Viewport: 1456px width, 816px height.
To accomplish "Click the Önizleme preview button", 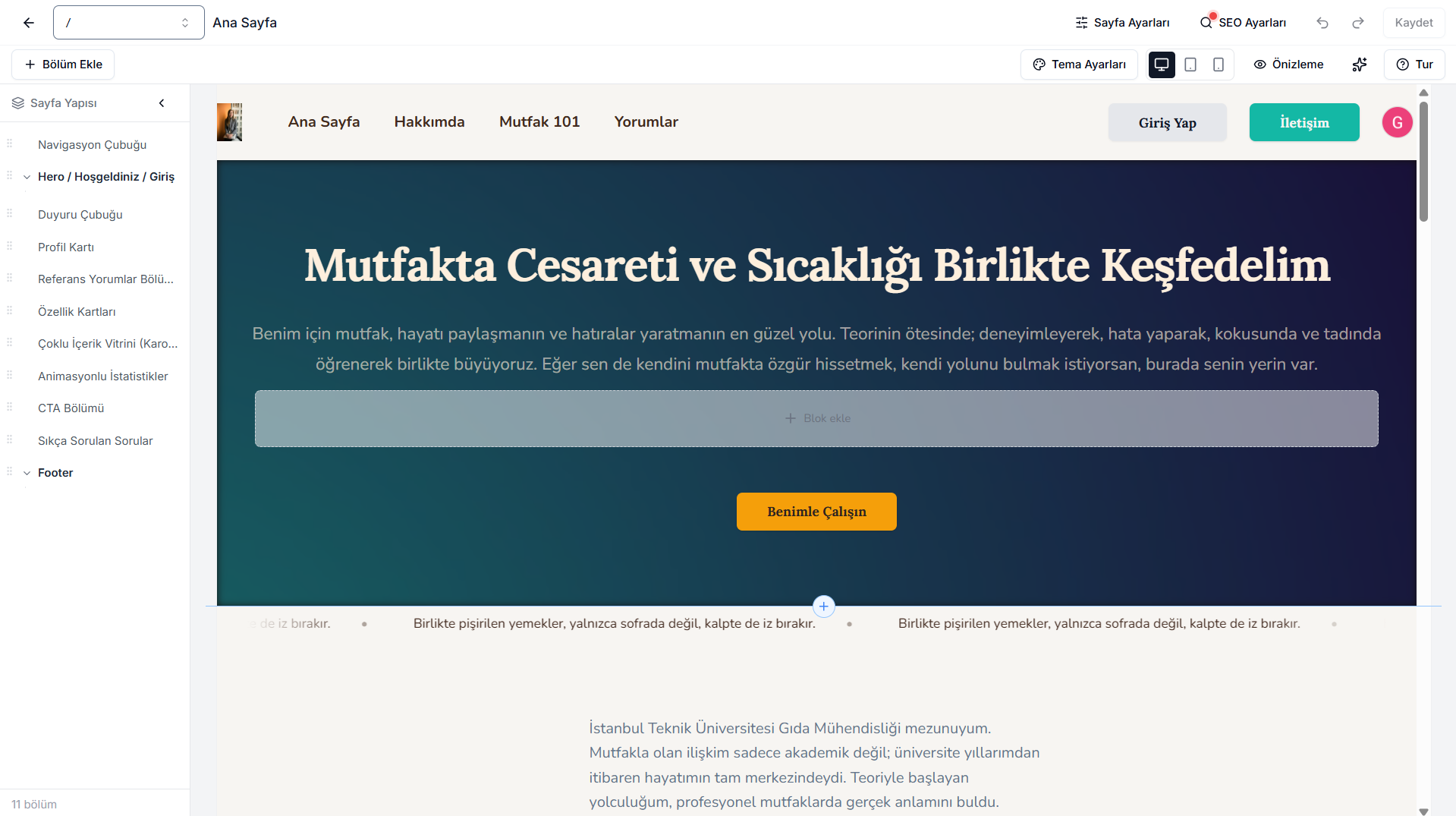I will click(x=1288, y=65).
